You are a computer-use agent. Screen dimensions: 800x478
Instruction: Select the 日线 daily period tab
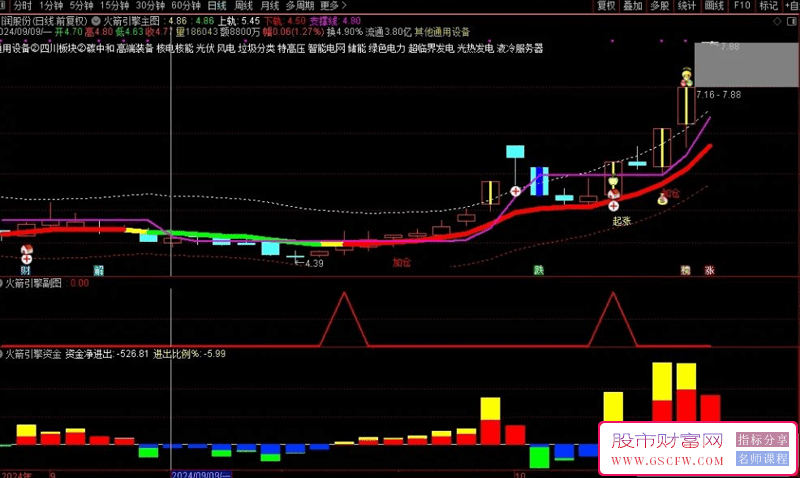[x=217, y=6]
